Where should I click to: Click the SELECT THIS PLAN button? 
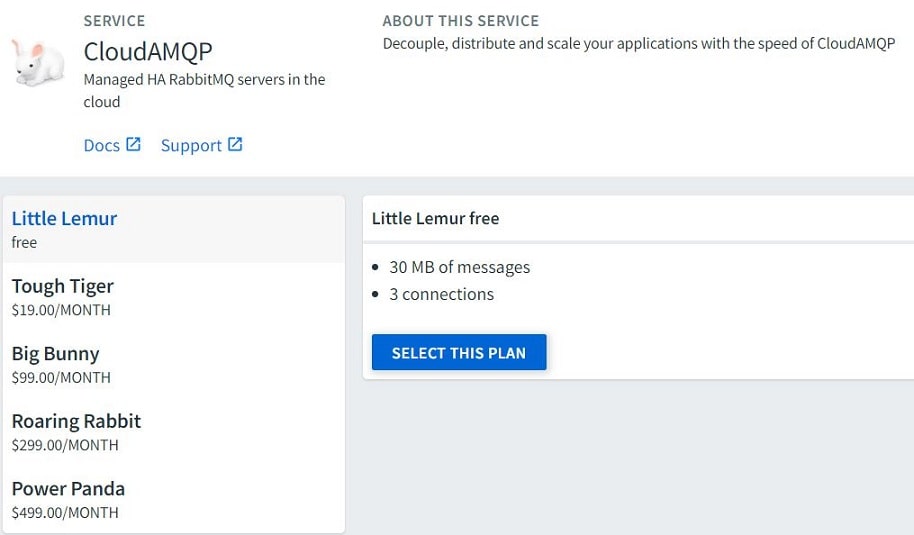459,352
